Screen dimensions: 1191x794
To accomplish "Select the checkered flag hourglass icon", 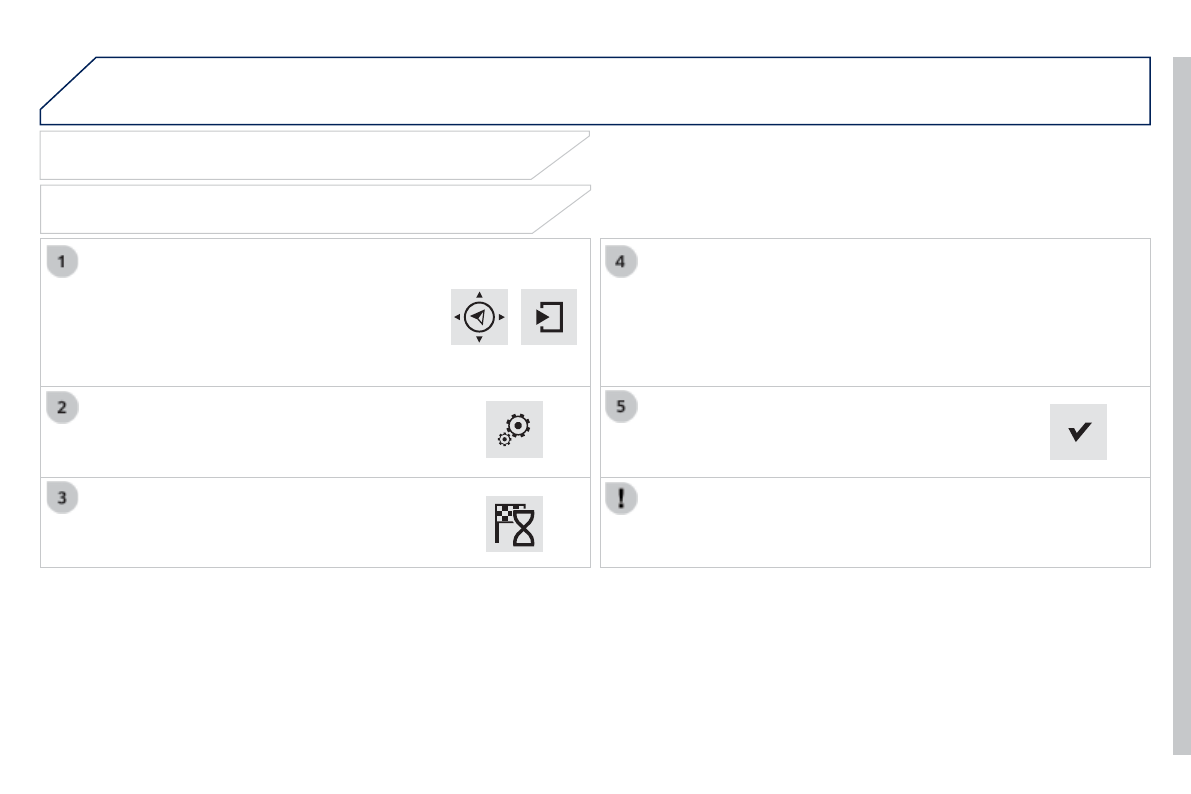I will 514,523.
